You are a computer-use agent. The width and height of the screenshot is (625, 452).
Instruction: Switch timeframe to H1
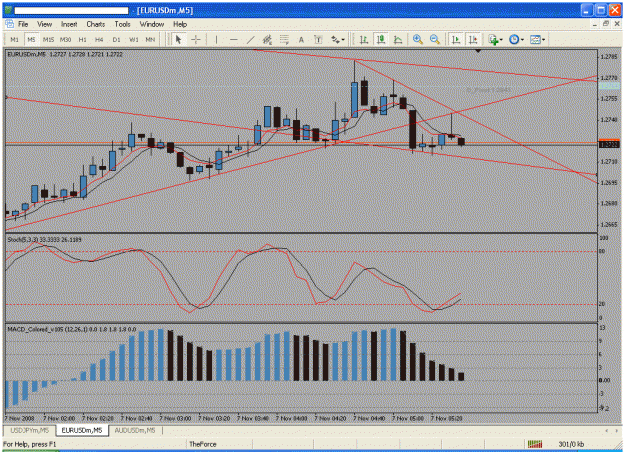click(x=83, y=39)
